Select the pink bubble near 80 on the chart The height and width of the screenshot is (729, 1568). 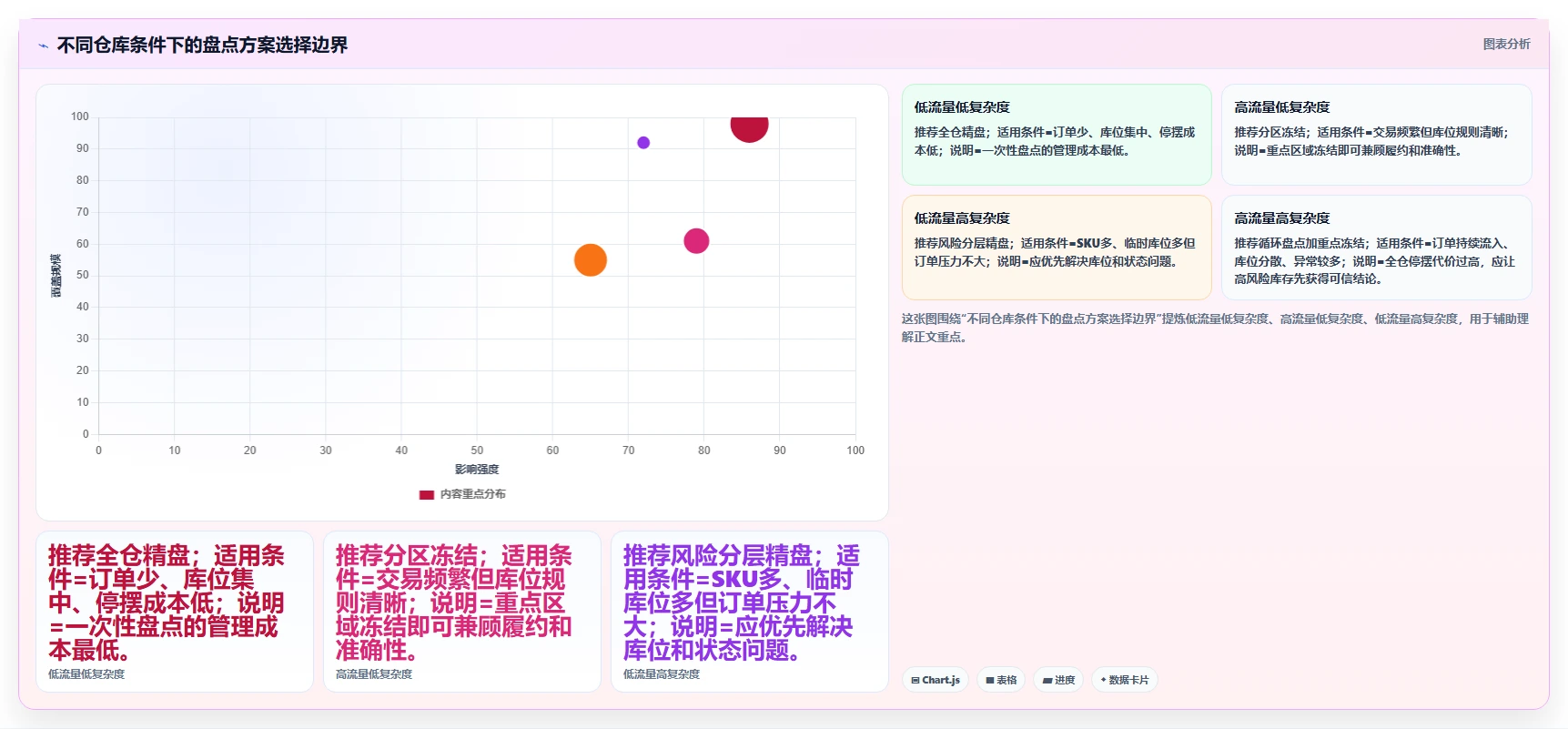[696, 241]
